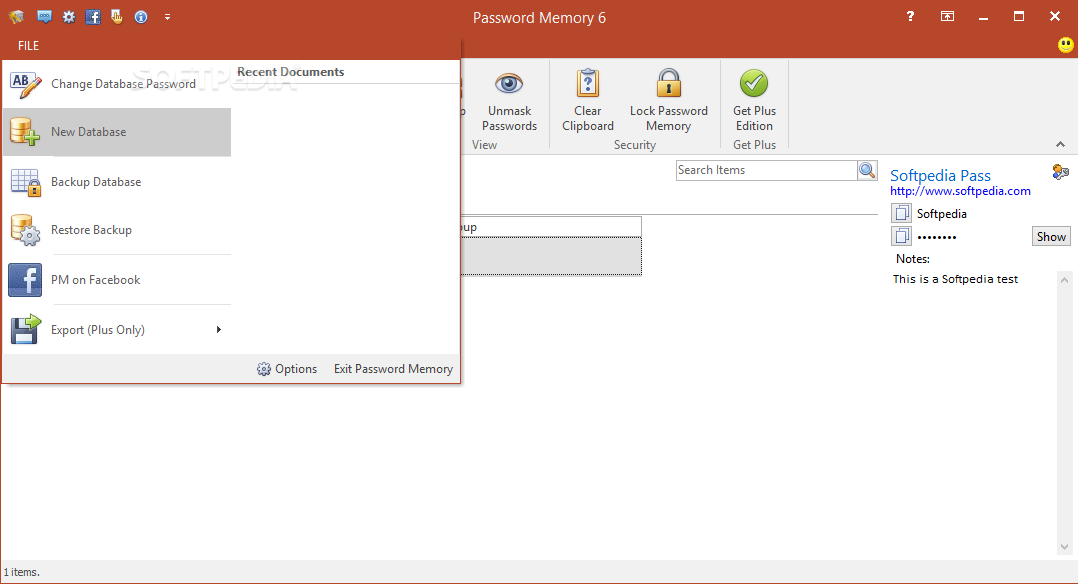Click the notes text 'This is a Softpedia test'
The image size is (1078, 584).
click(955, 279)
